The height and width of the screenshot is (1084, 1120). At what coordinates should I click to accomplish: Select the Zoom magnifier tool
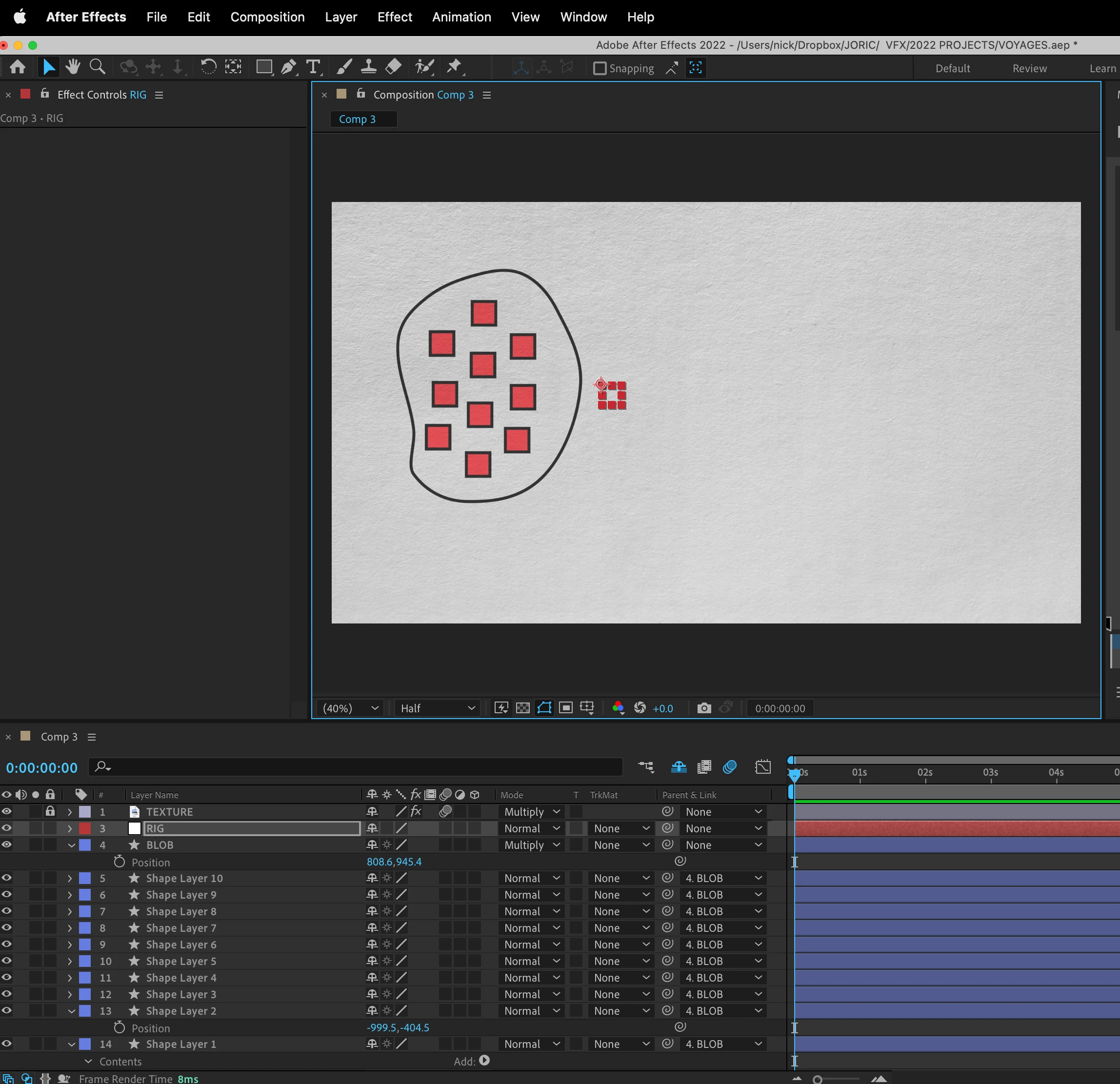tap(98, 67)
